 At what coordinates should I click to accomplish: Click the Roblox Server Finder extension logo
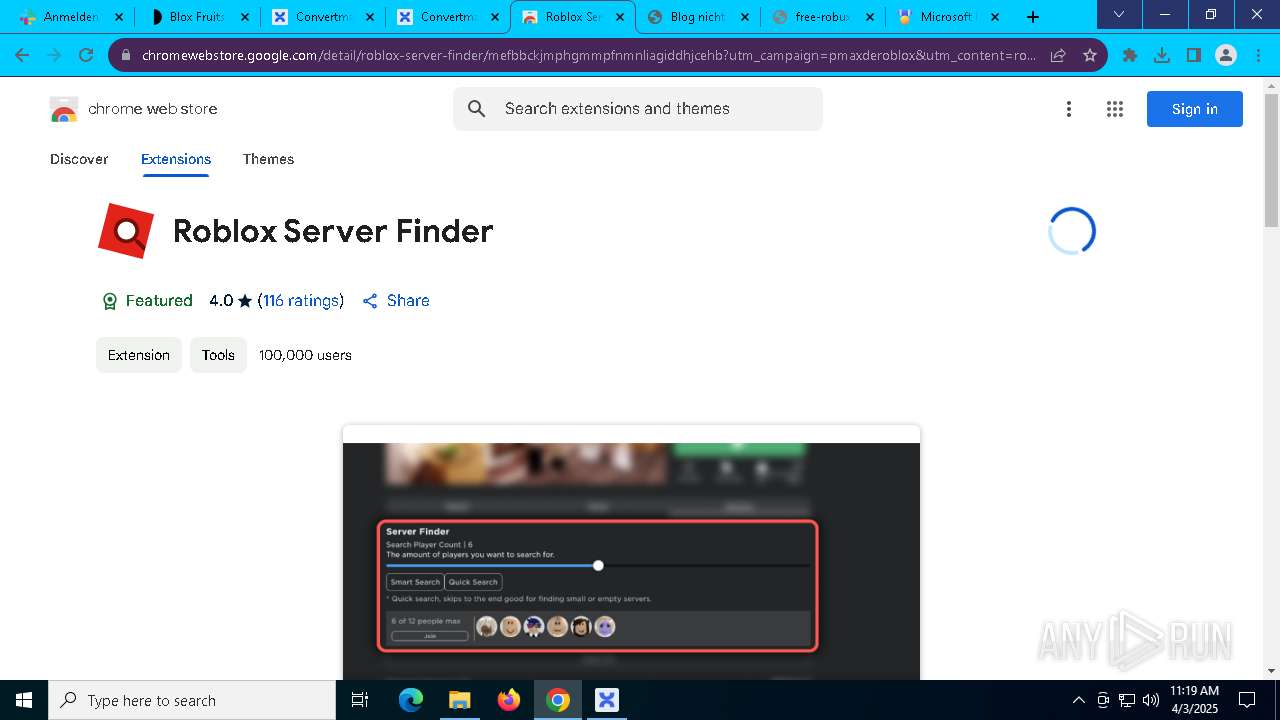[126, 231]
